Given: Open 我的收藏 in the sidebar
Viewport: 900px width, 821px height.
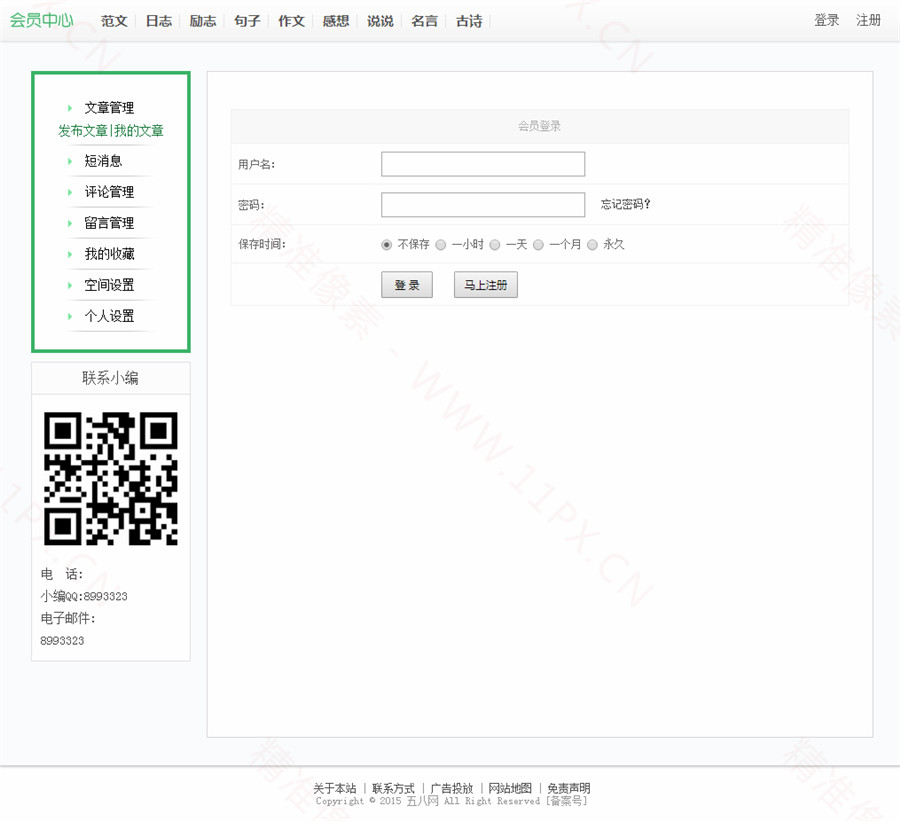Looking at the screenshot, I should 109,254.
